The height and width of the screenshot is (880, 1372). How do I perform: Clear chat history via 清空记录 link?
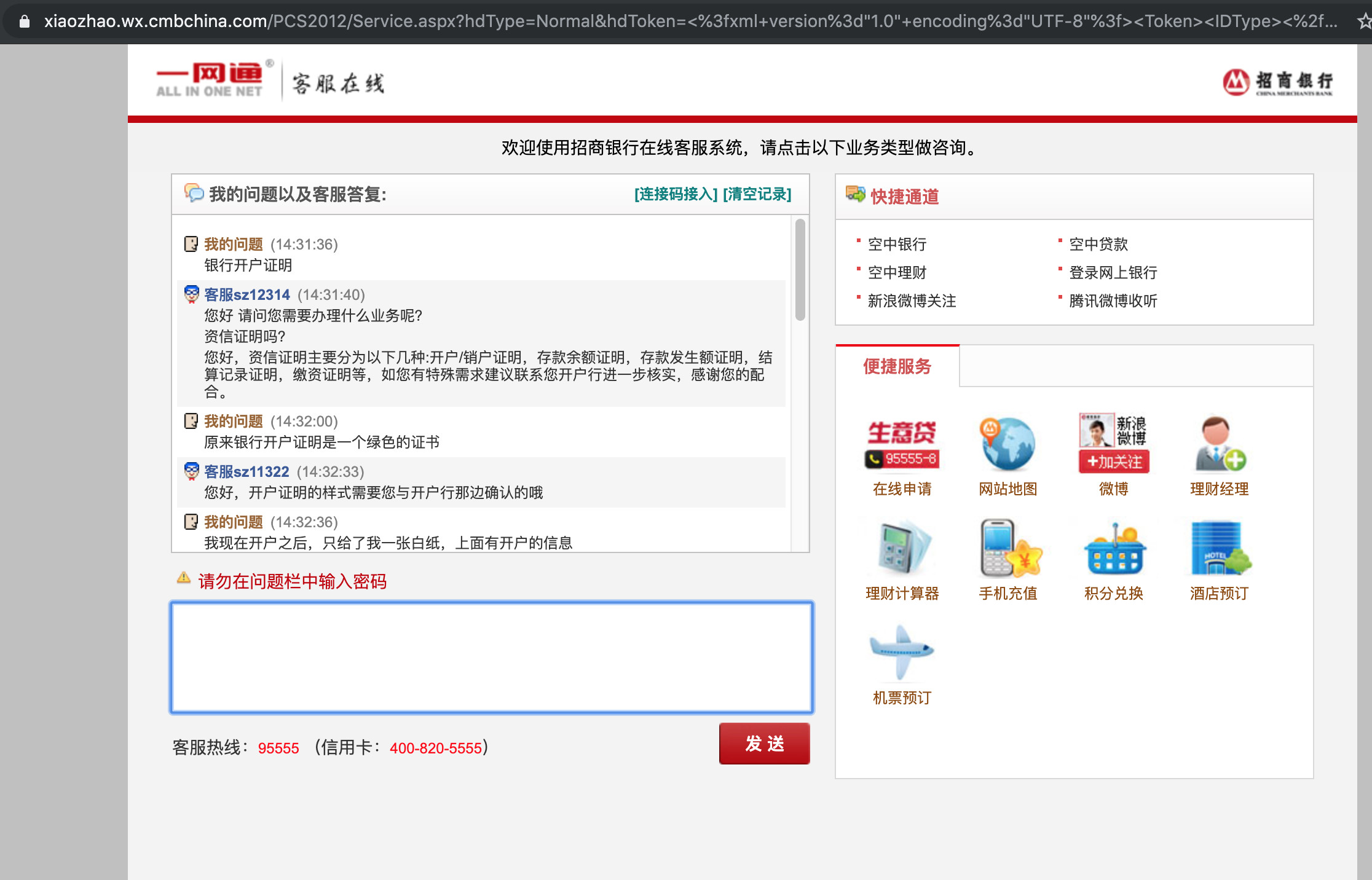click(x=757, y=194)
